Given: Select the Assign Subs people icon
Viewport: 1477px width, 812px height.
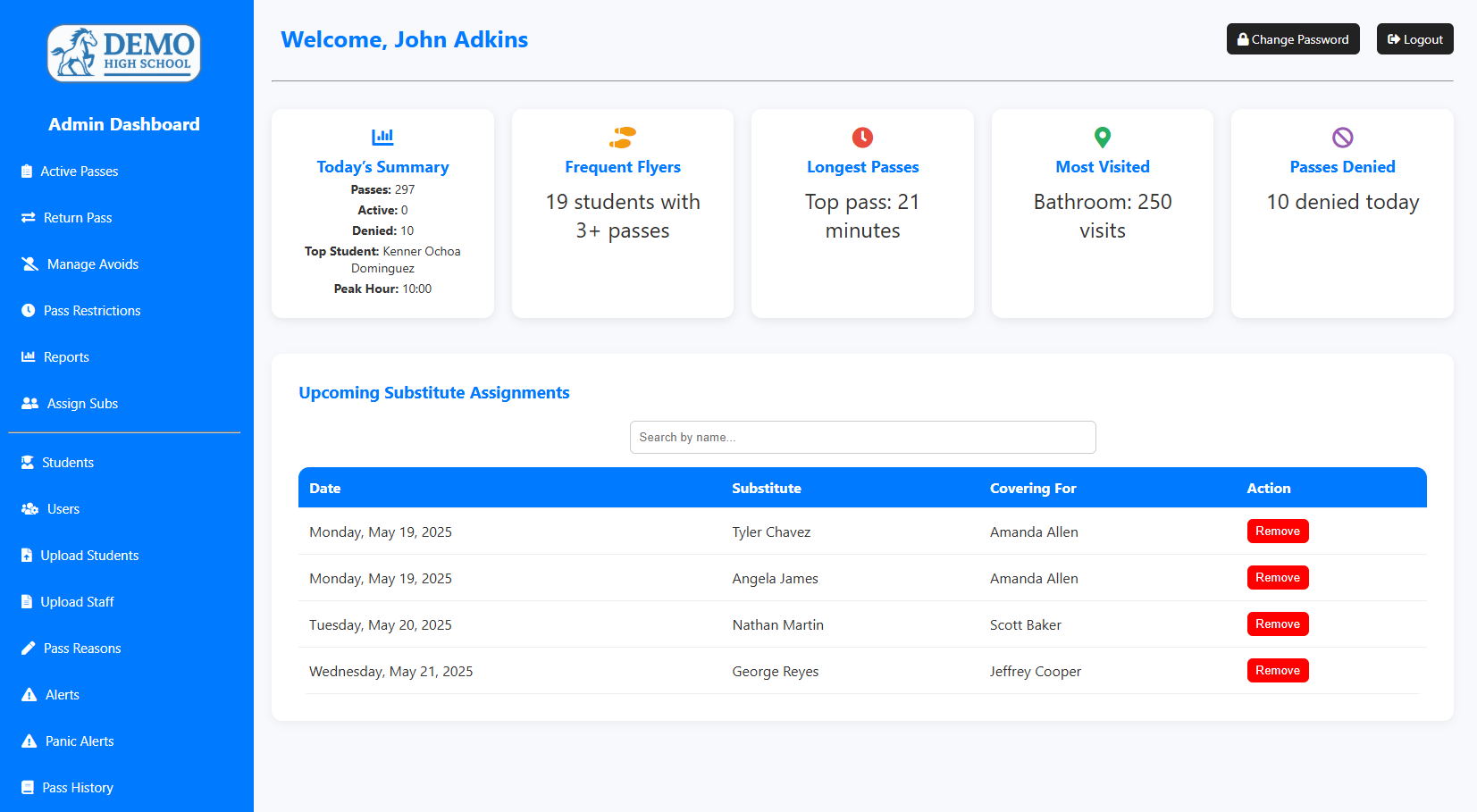Looking at the screenshot, I should (27, 403).
